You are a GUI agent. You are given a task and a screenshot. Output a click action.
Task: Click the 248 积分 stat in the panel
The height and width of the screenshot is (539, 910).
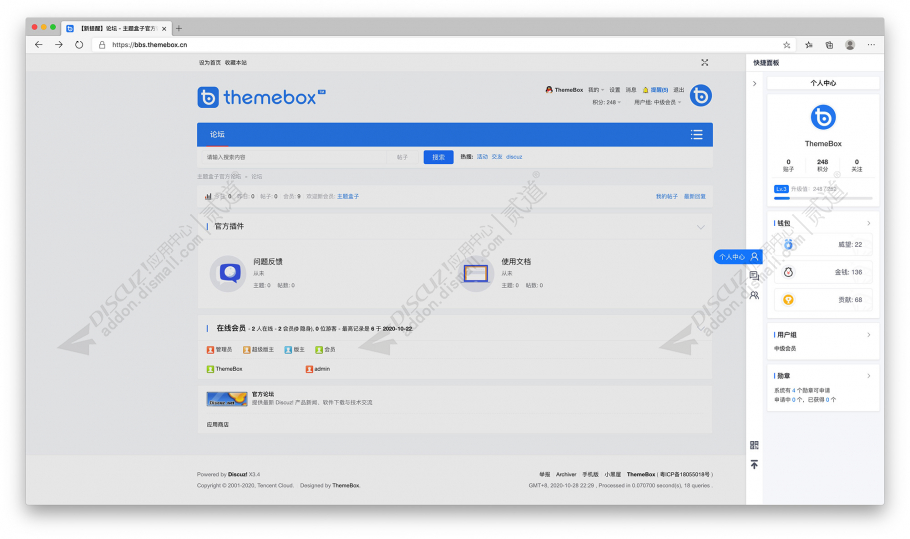point(822,165)
